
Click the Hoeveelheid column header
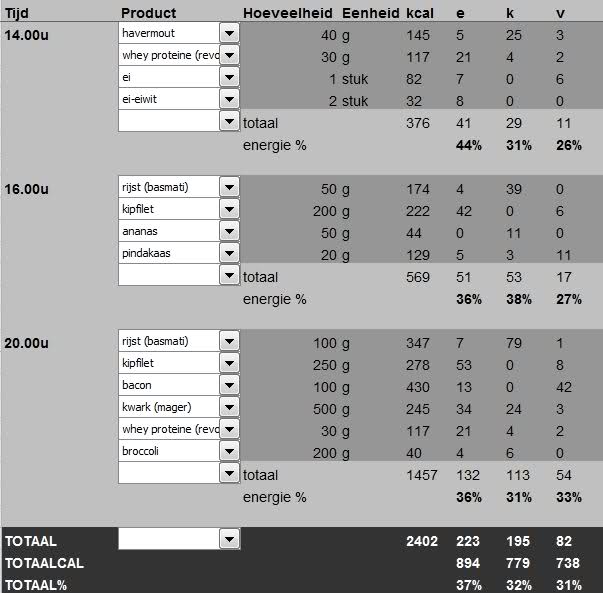(x=286, y=13)
